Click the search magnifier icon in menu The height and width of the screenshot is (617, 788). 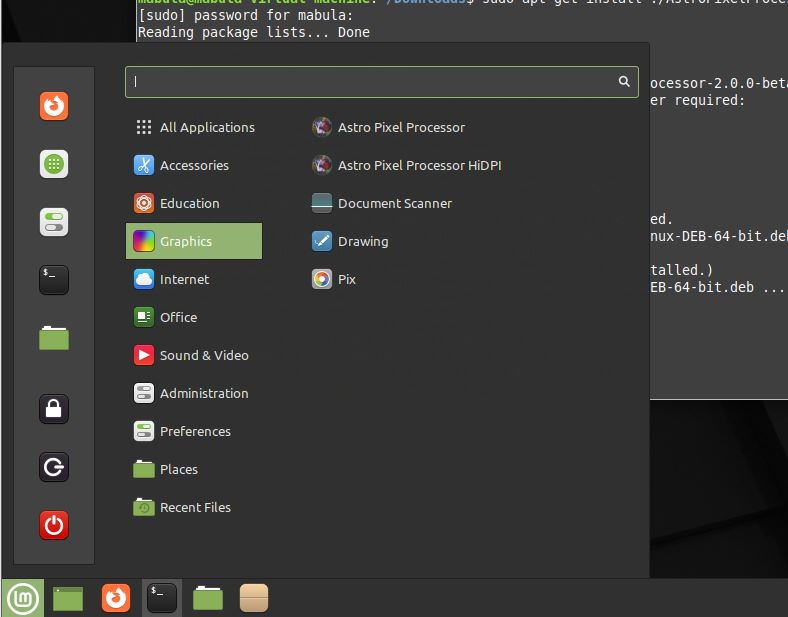(x=624, y=81)
